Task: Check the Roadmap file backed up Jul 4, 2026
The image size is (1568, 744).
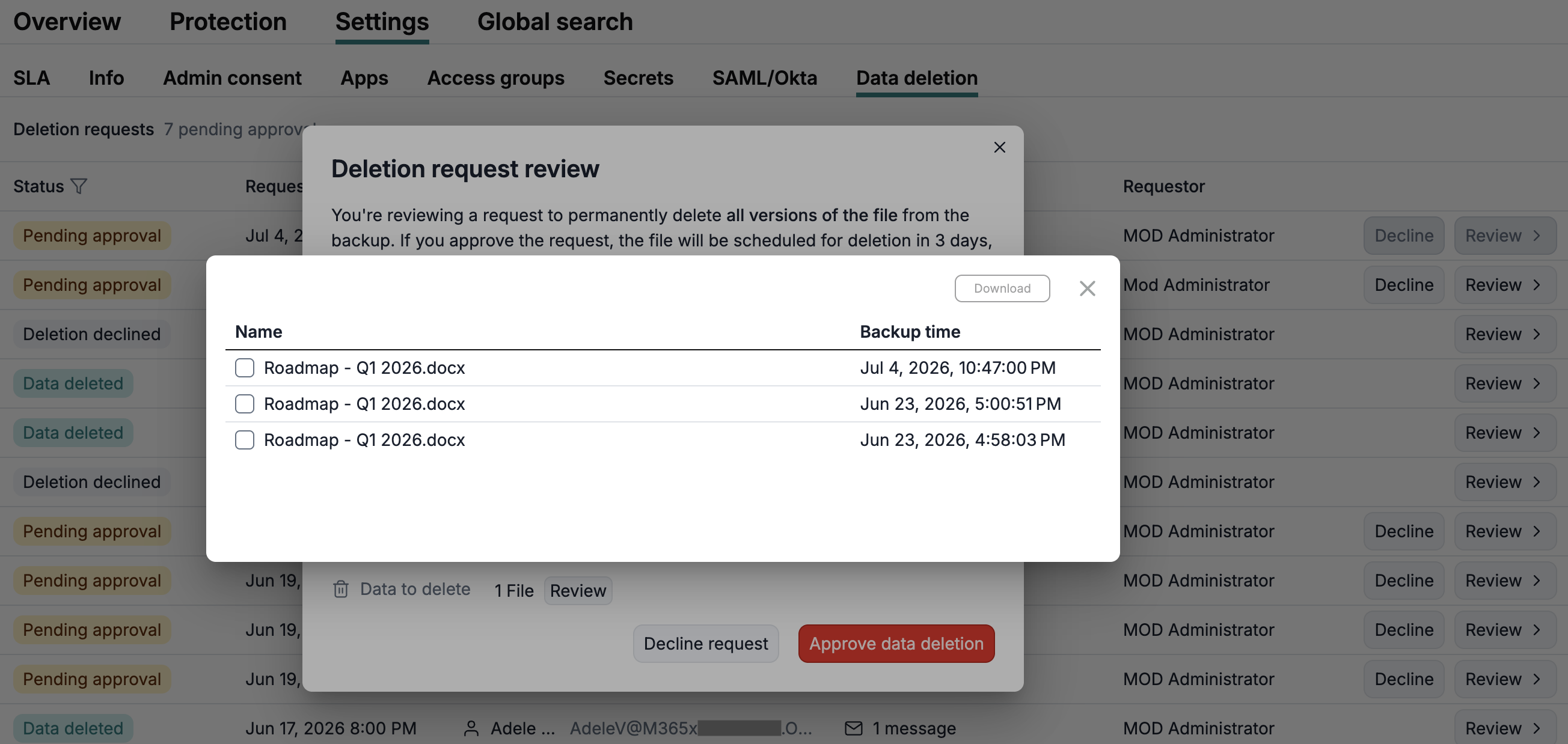Action: [245, 367]
